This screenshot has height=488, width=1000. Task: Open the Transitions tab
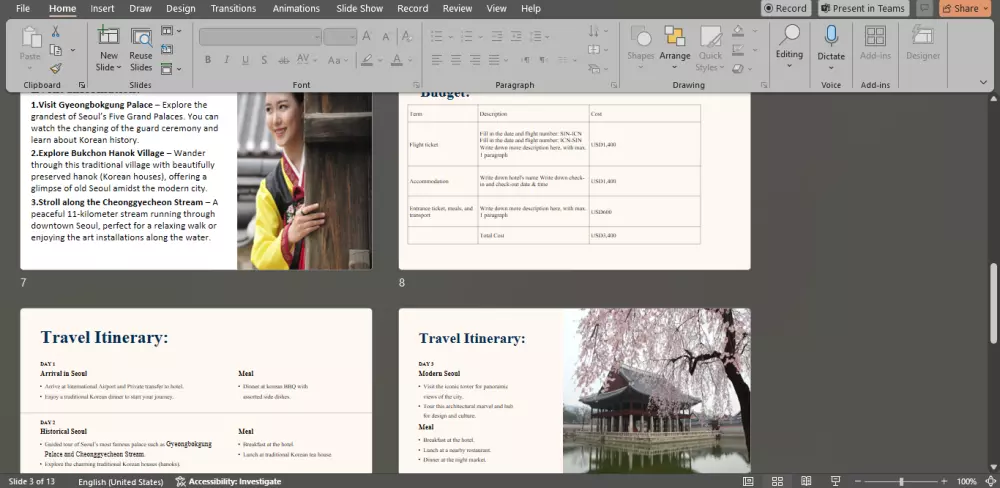coord(233,8)
